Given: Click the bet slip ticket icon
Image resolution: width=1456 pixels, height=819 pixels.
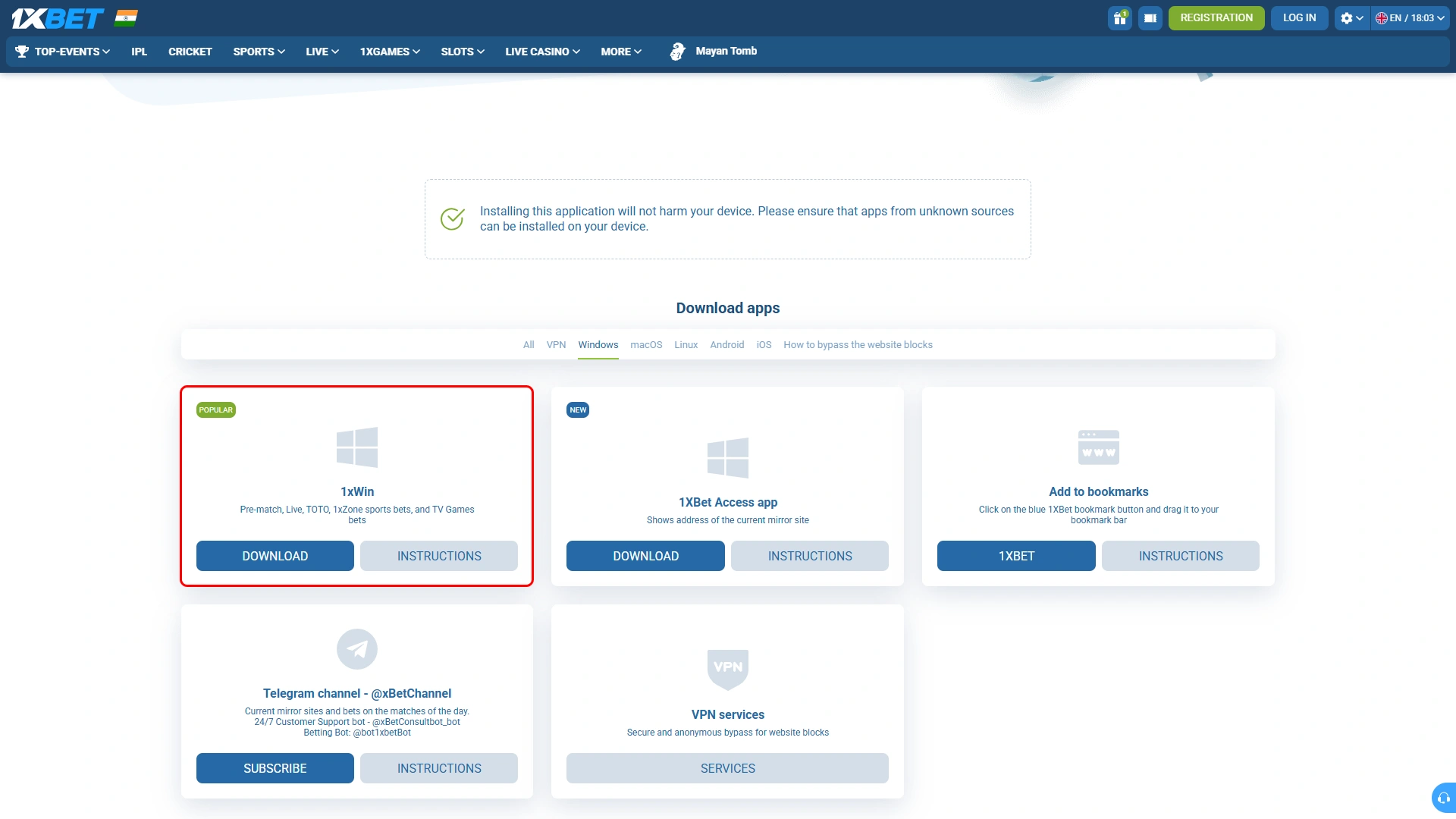Looking at the screenshot, I should [x=1150, y=18].
